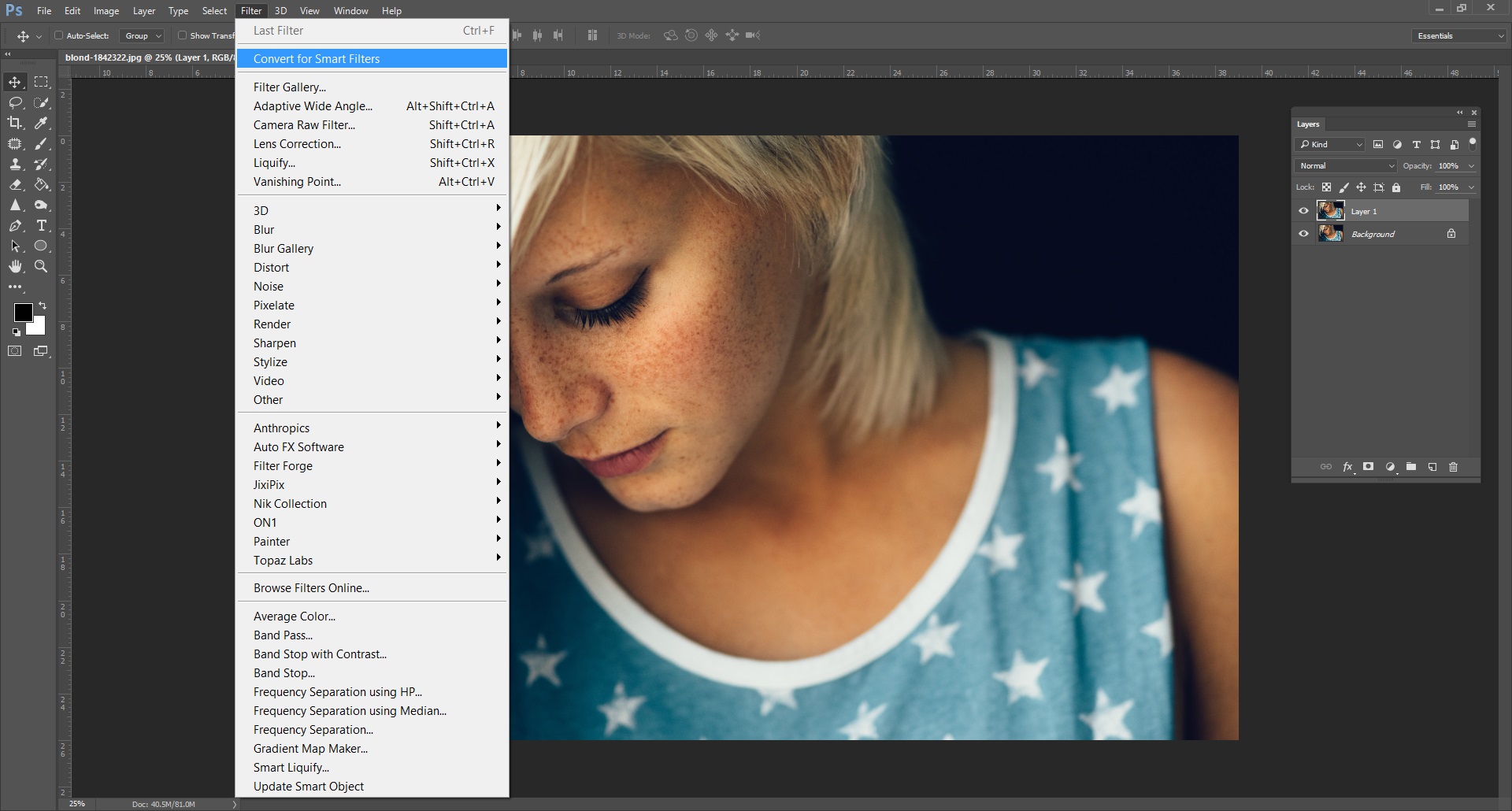This screenshot has width=1512, height=811.
Task: Expand the Kind layer filter dropdown
Action: tap(1331, 145)
